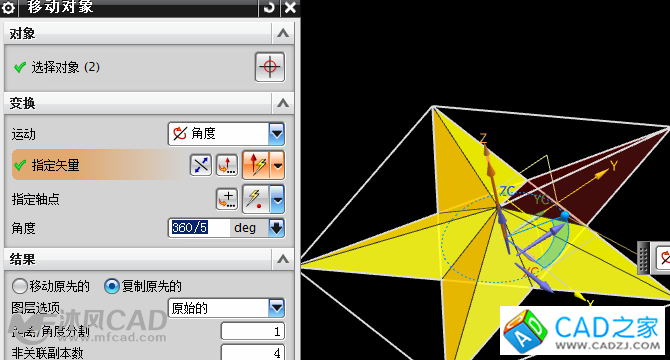Click the reset dialog arrow icon
The width and height of the screenshot is (670, 360).
click(270, 7)
